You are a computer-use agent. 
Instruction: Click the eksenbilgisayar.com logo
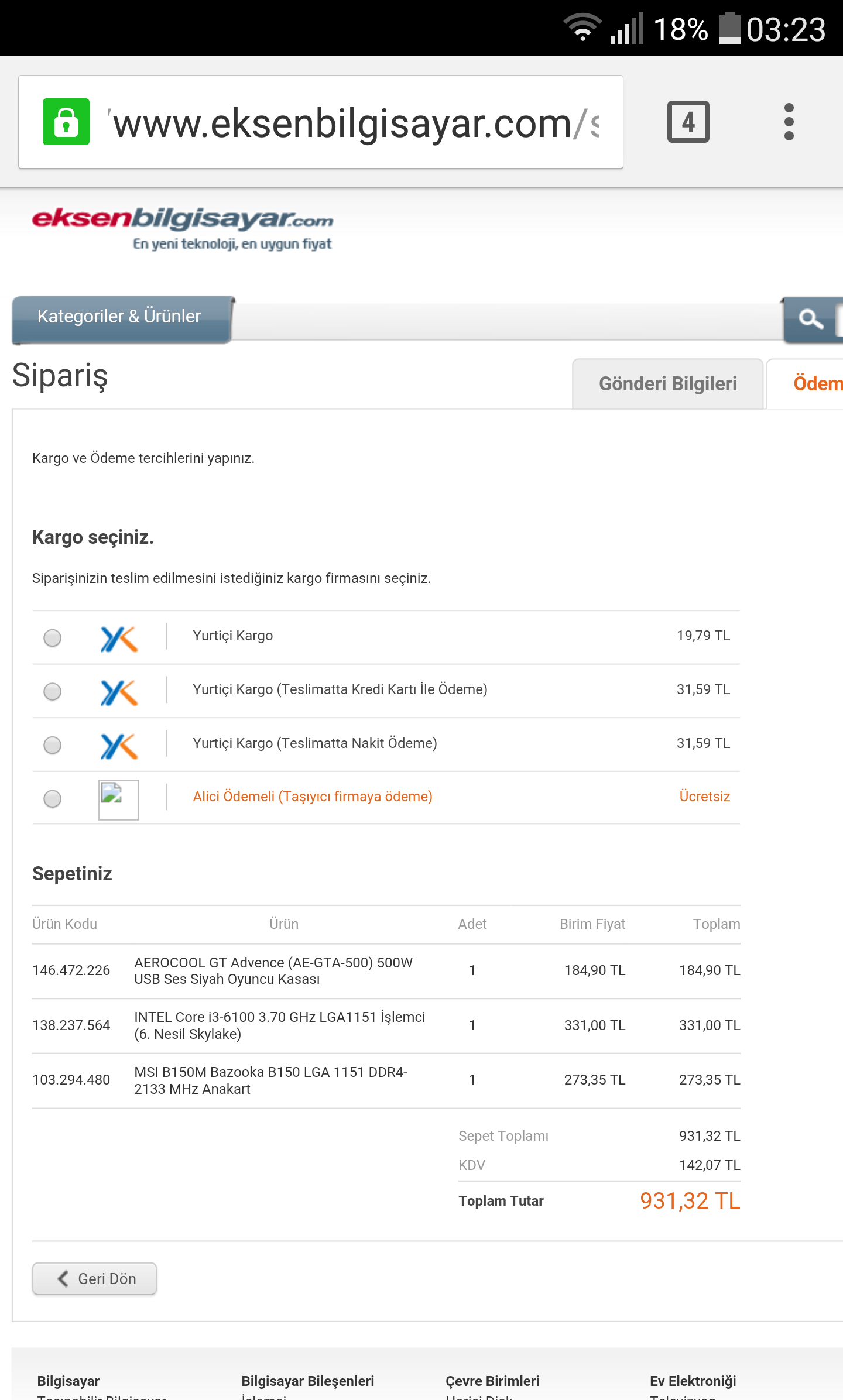pos(183,228)
